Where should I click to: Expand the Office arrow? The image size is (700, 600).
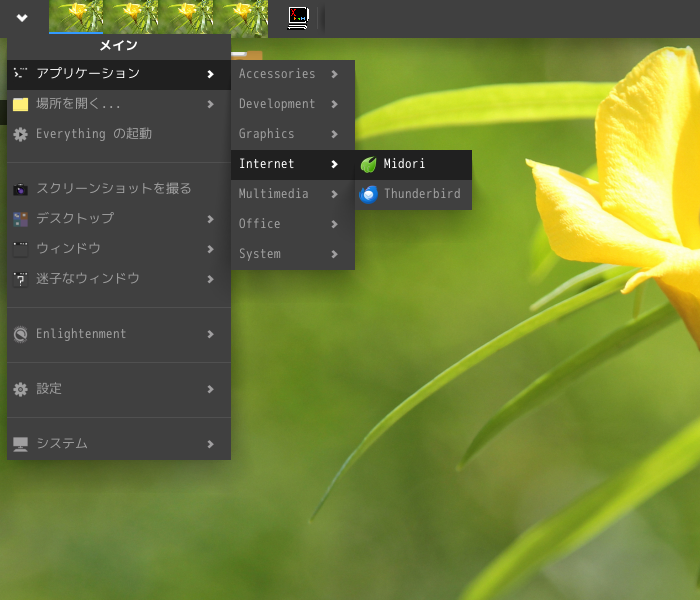tap(334, 224)
